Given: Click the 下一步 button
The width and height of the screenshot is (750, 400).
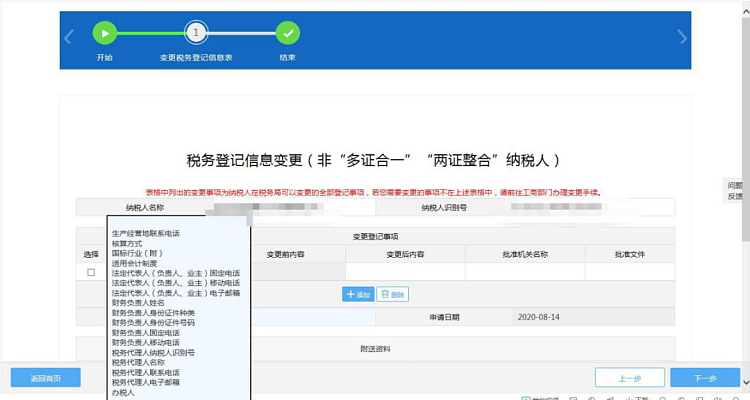Looking at the screenshot, I should [x=705, y=378].
